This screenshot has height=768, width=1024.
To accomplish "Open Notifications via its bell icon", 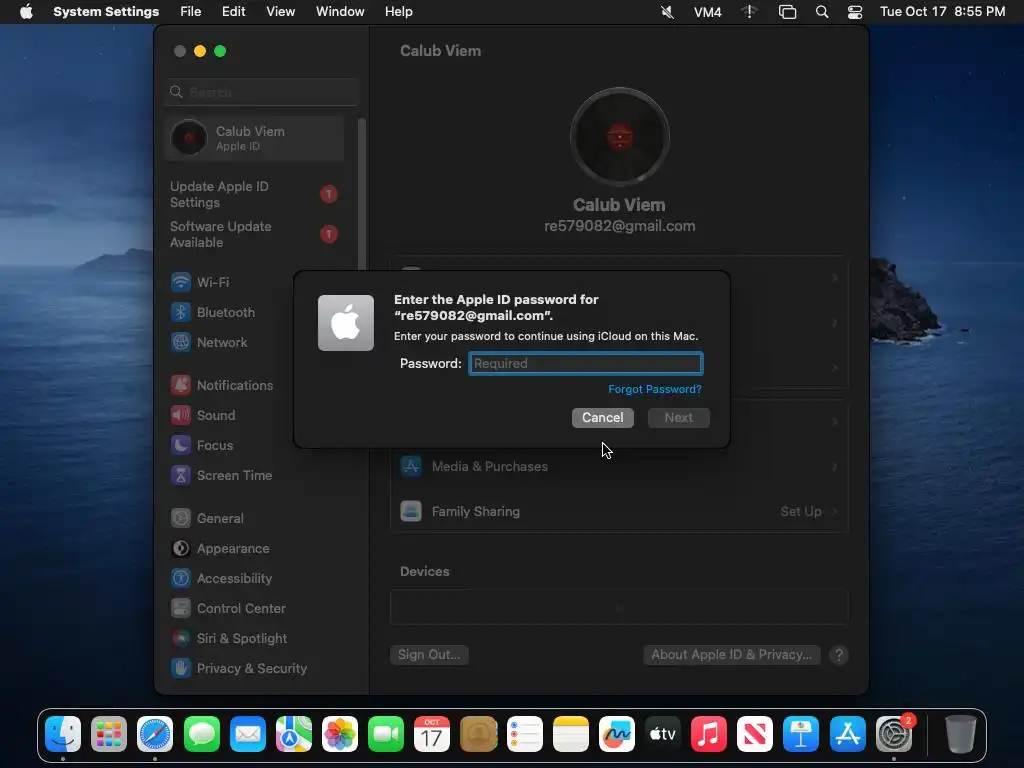I will pos(181,385).
